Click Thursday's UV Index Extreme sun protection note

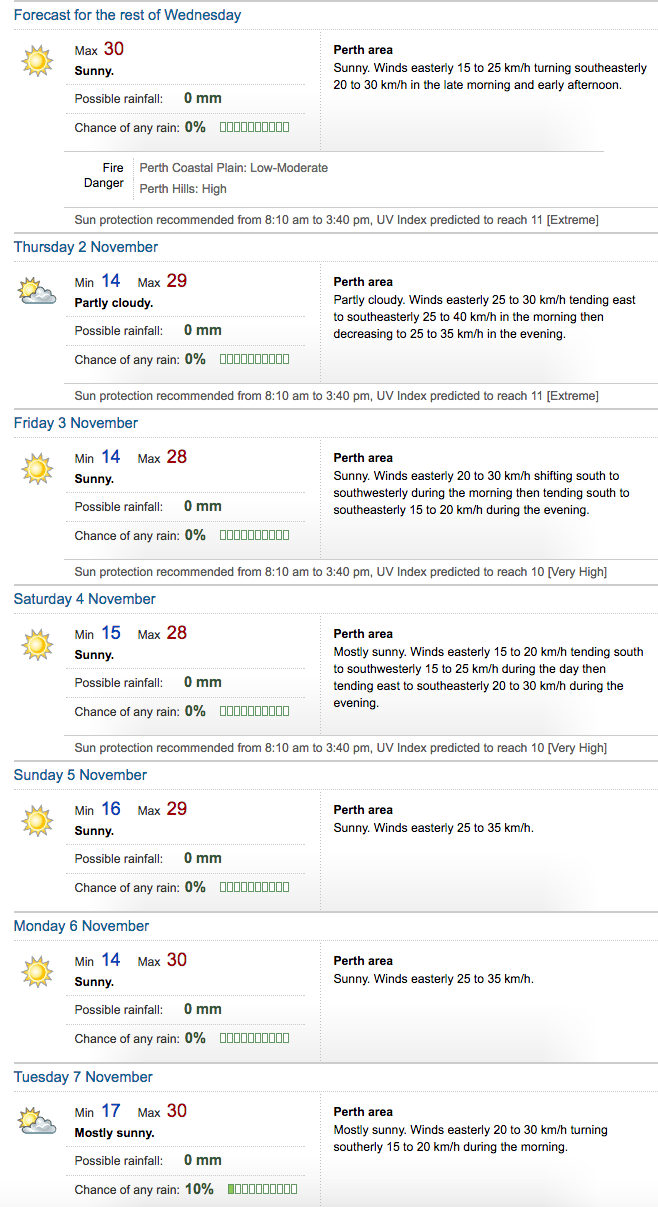click(337, 396)
